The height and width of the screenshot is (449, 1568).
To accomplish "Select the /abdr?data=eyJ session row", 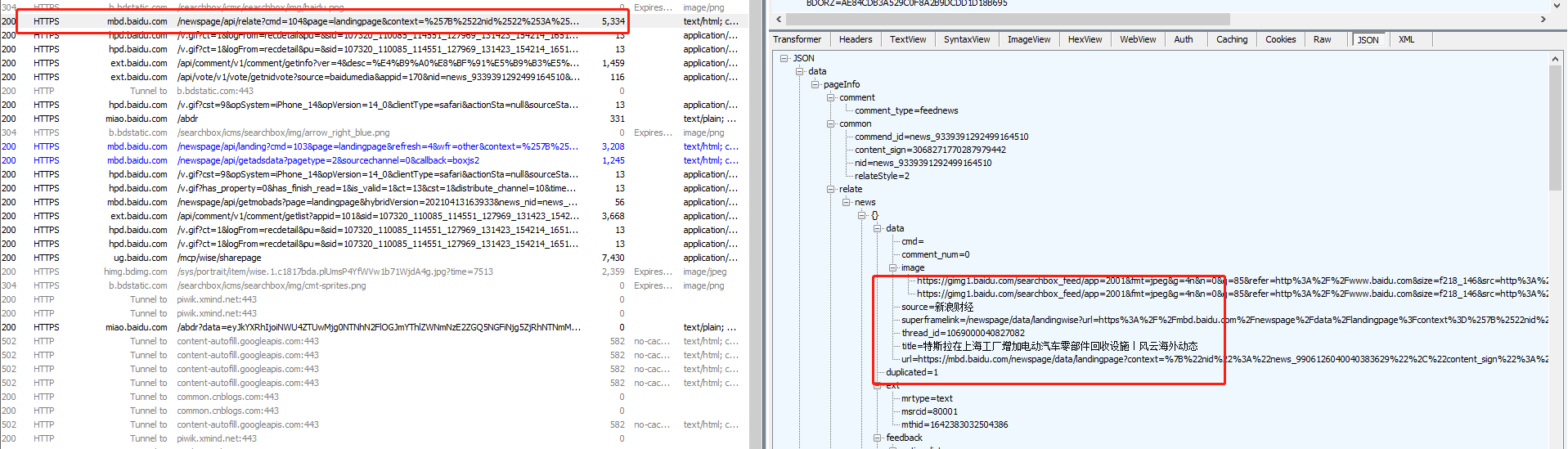I will click(374, 327).
